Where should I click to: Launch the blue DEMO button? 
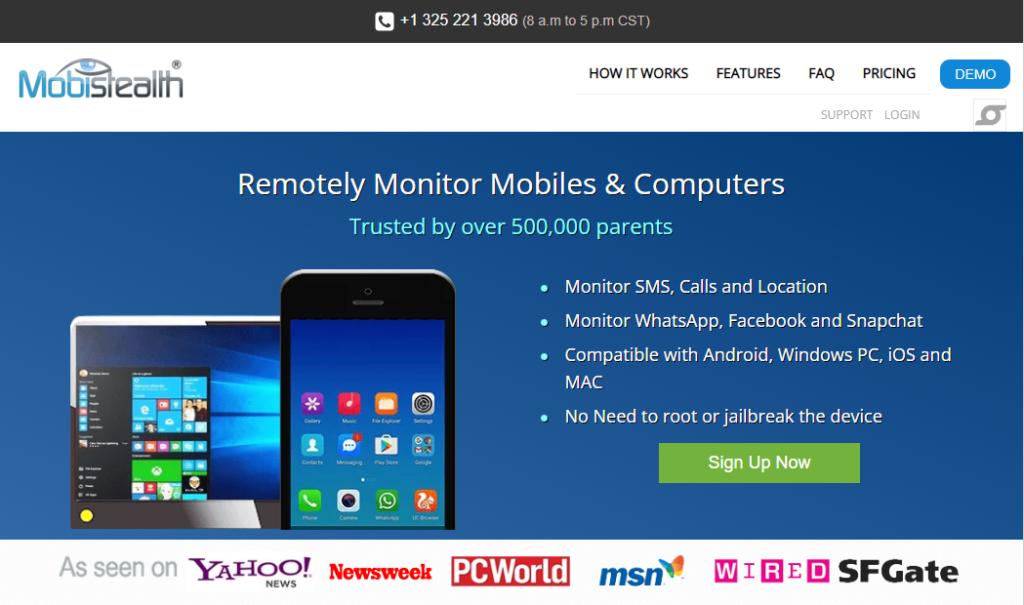click(974, 74)
